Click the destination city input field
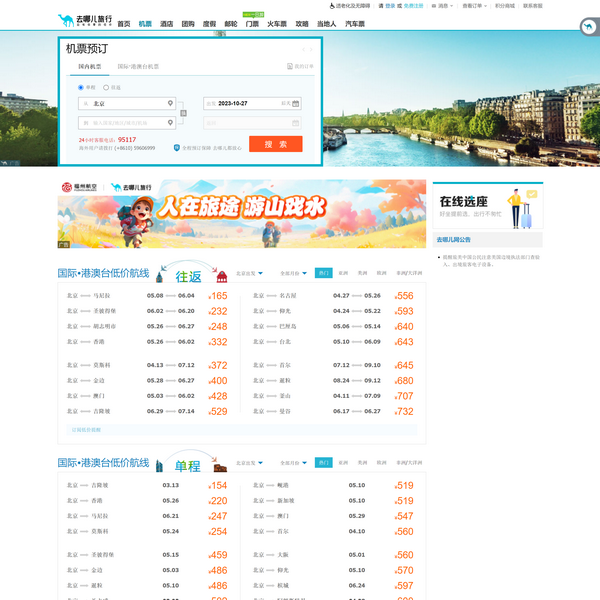 (125, 123)
